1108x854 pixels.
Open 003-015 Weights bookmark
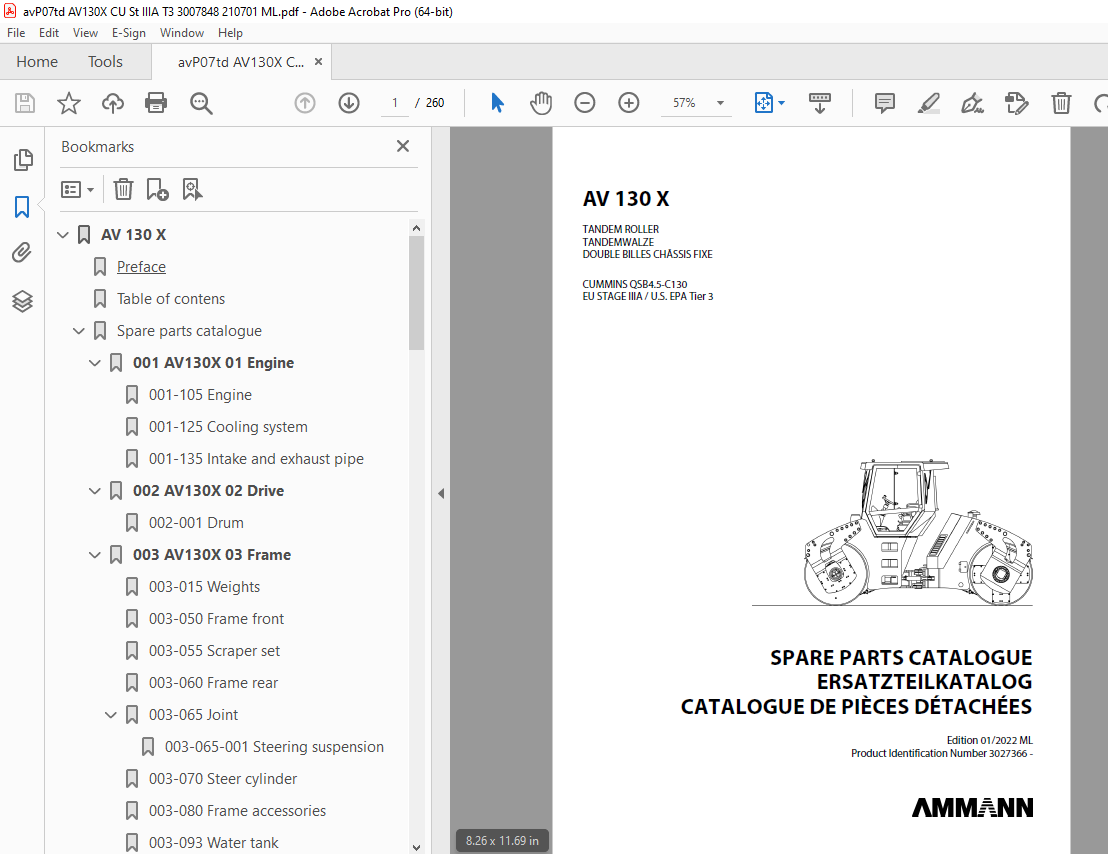204,586
